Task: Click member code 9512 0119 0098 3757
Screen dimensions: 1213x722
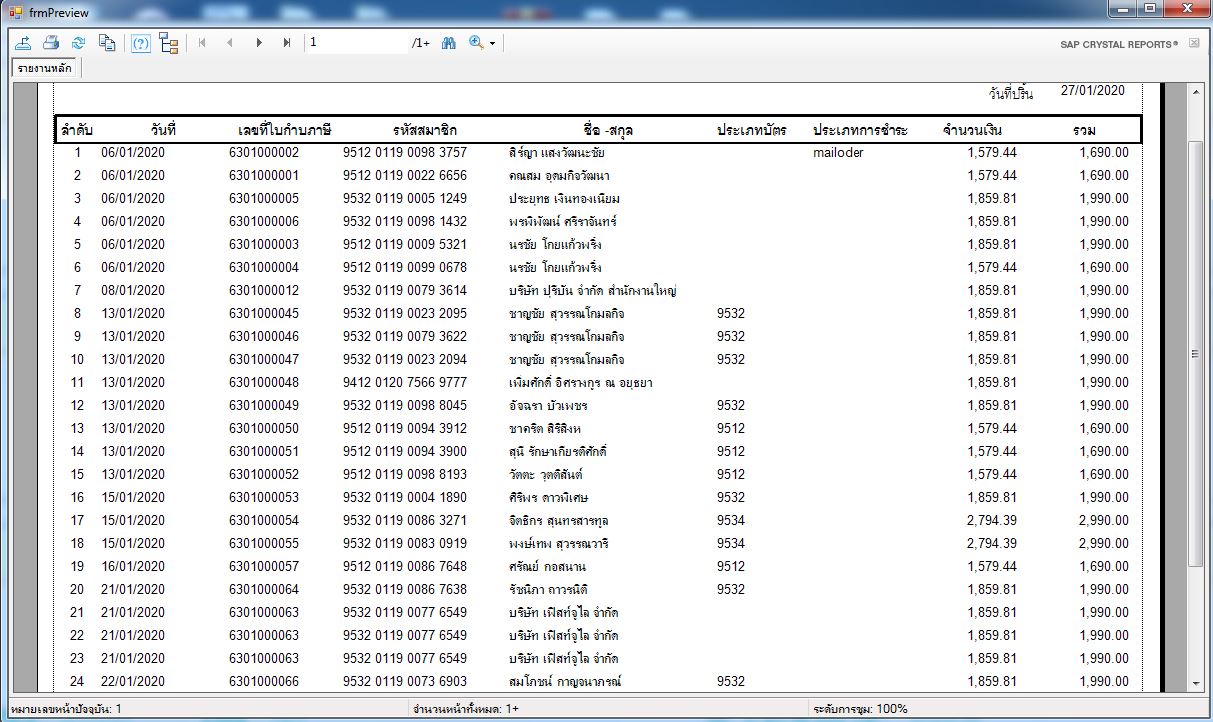Action: [x=405, y=153]
